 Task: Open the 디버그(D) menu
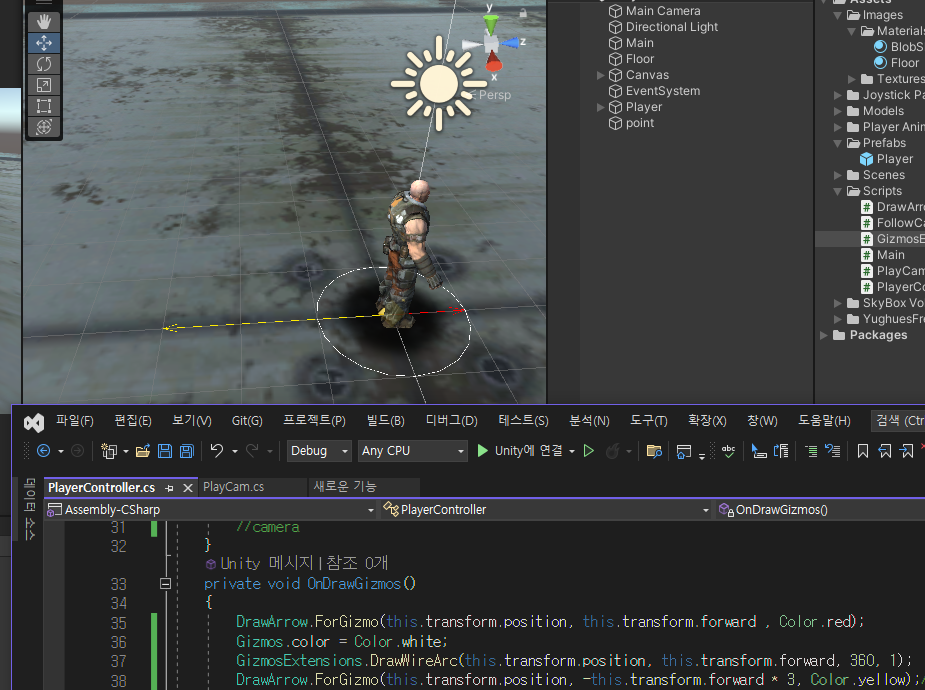tap(452, 421)
